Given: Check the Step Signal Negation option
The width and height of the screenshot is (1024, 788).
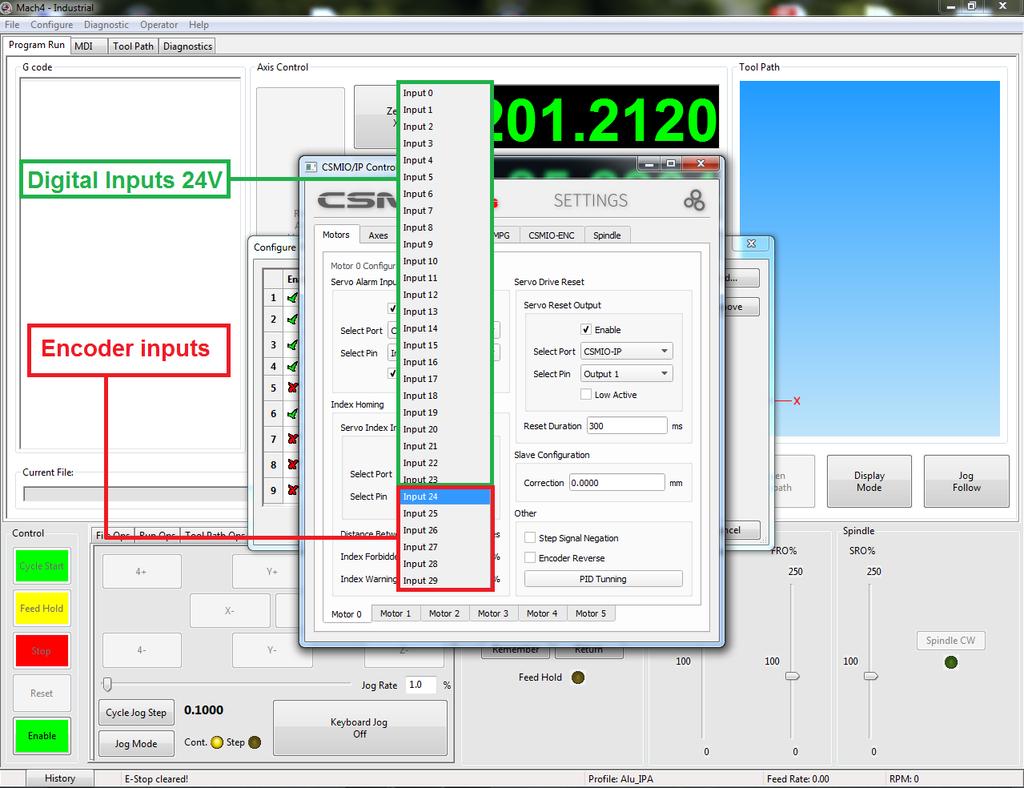Looking at the screenshot, I should 530,538.
